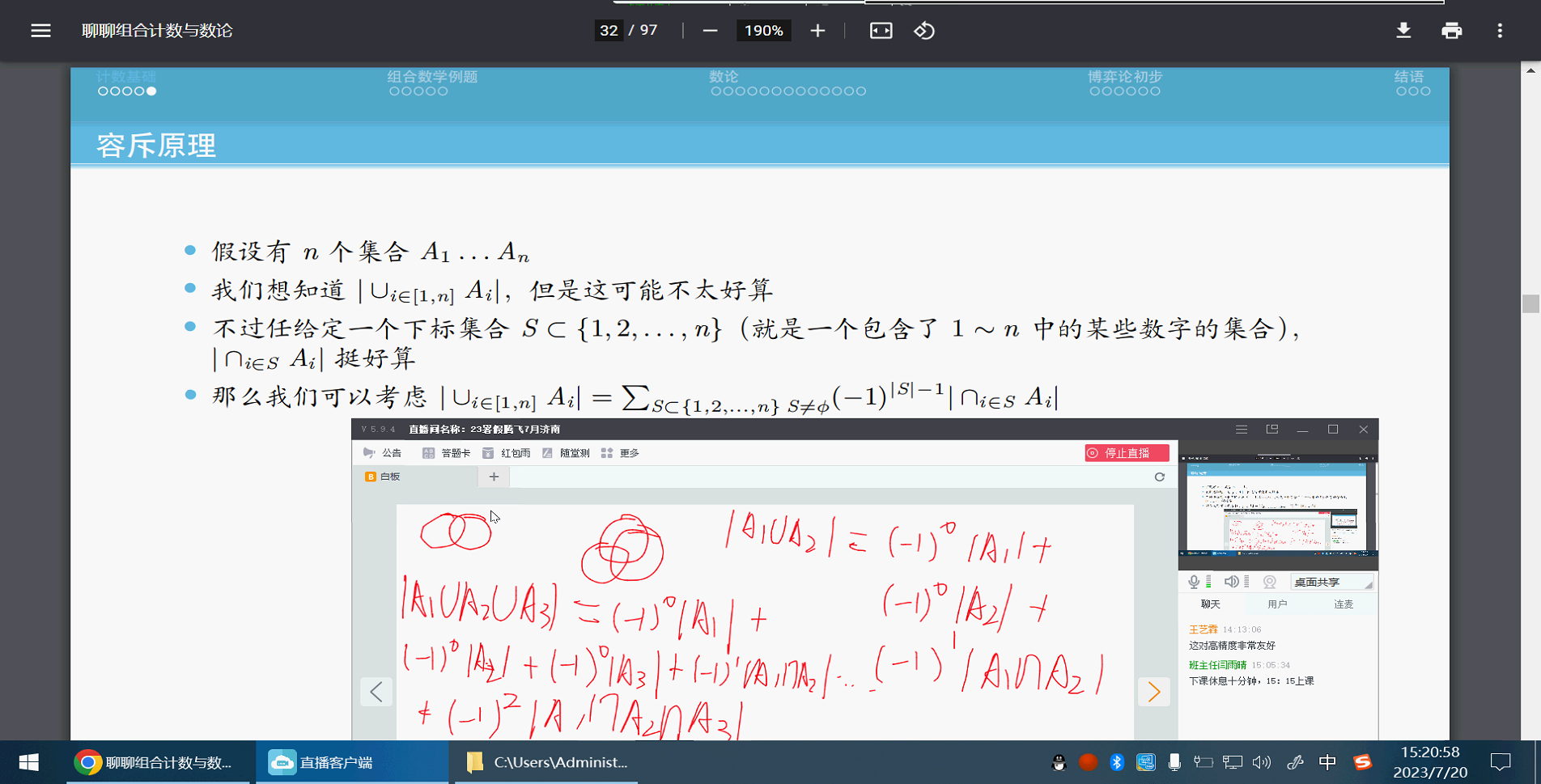Click chat message 这对高精度非常友好
The image size is (1541, 784).
click(1232, 646)
